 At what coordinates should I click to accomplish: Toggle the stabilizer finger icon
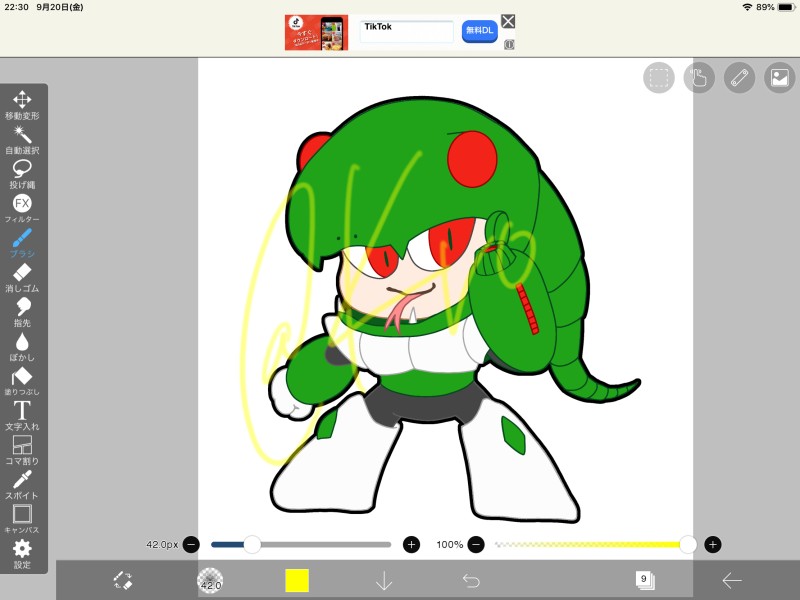click(699, 78)
